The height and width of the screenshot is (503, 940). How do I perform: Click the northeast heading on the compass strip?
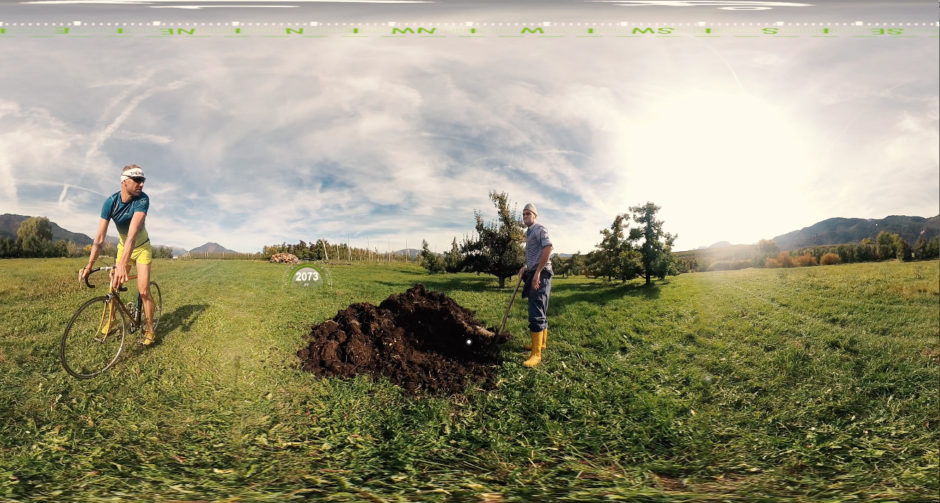[x=177, y=31]
